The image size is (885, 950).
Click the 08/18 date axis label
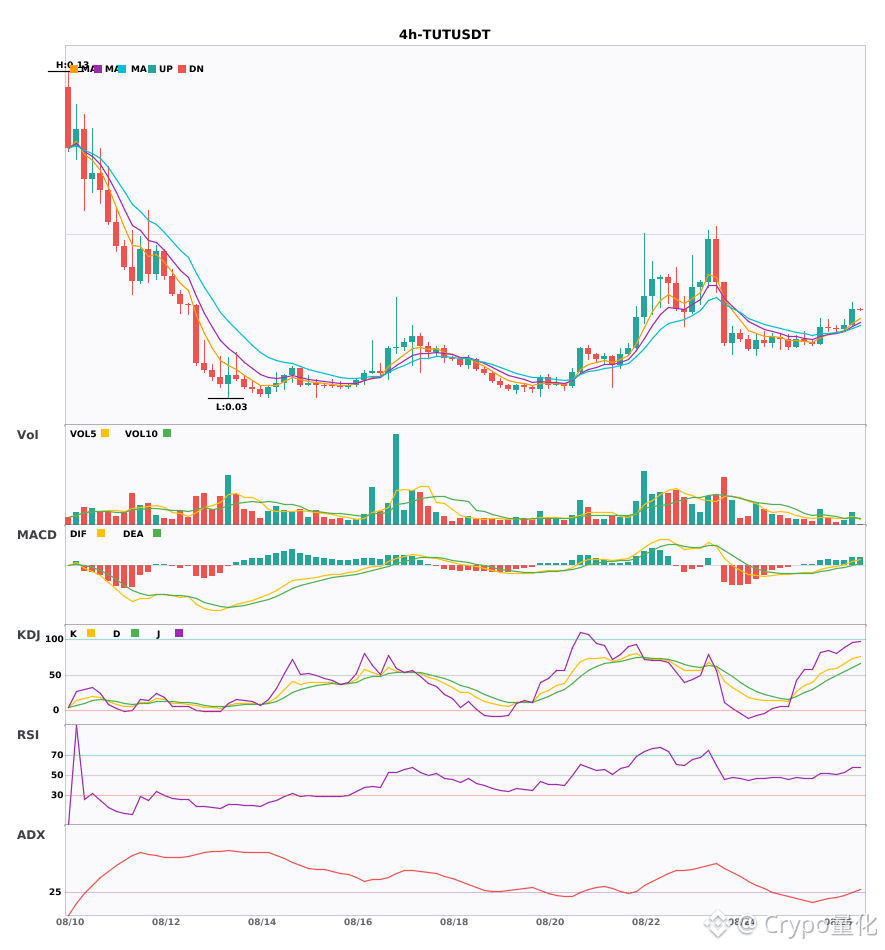tap(454, 922)
